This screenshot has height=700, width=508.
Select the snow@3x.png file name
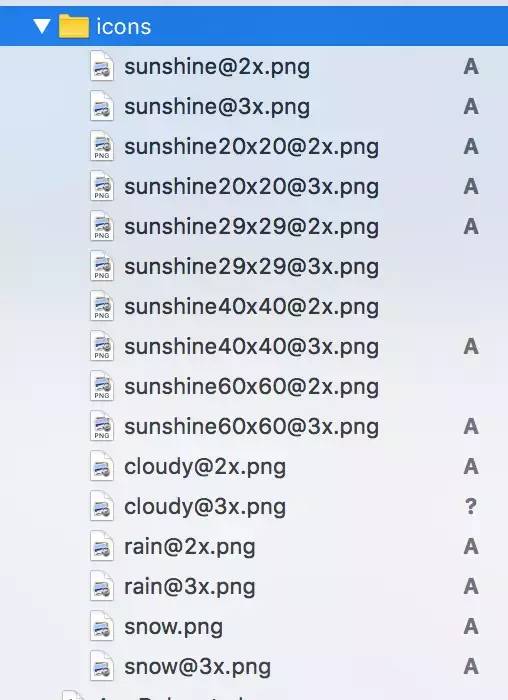[197, 667]
